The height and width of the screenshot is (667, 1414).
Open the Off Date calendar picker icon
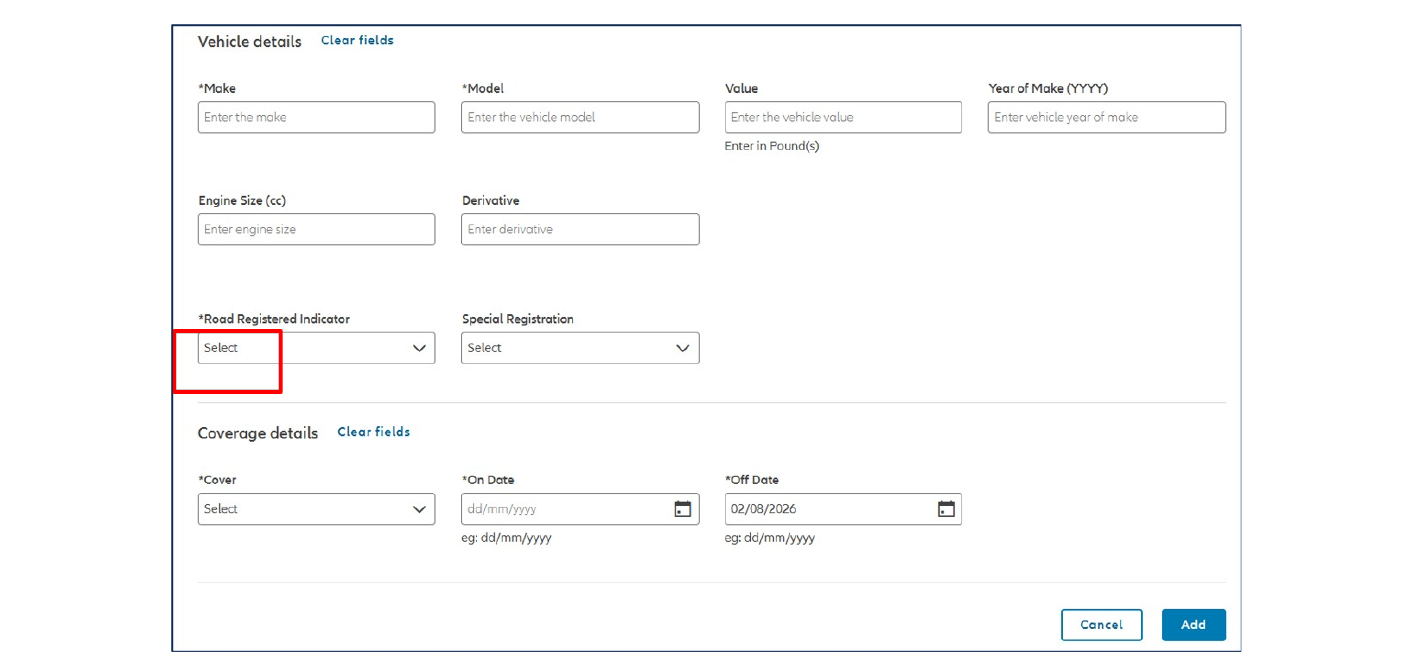[x=946, y=509]
